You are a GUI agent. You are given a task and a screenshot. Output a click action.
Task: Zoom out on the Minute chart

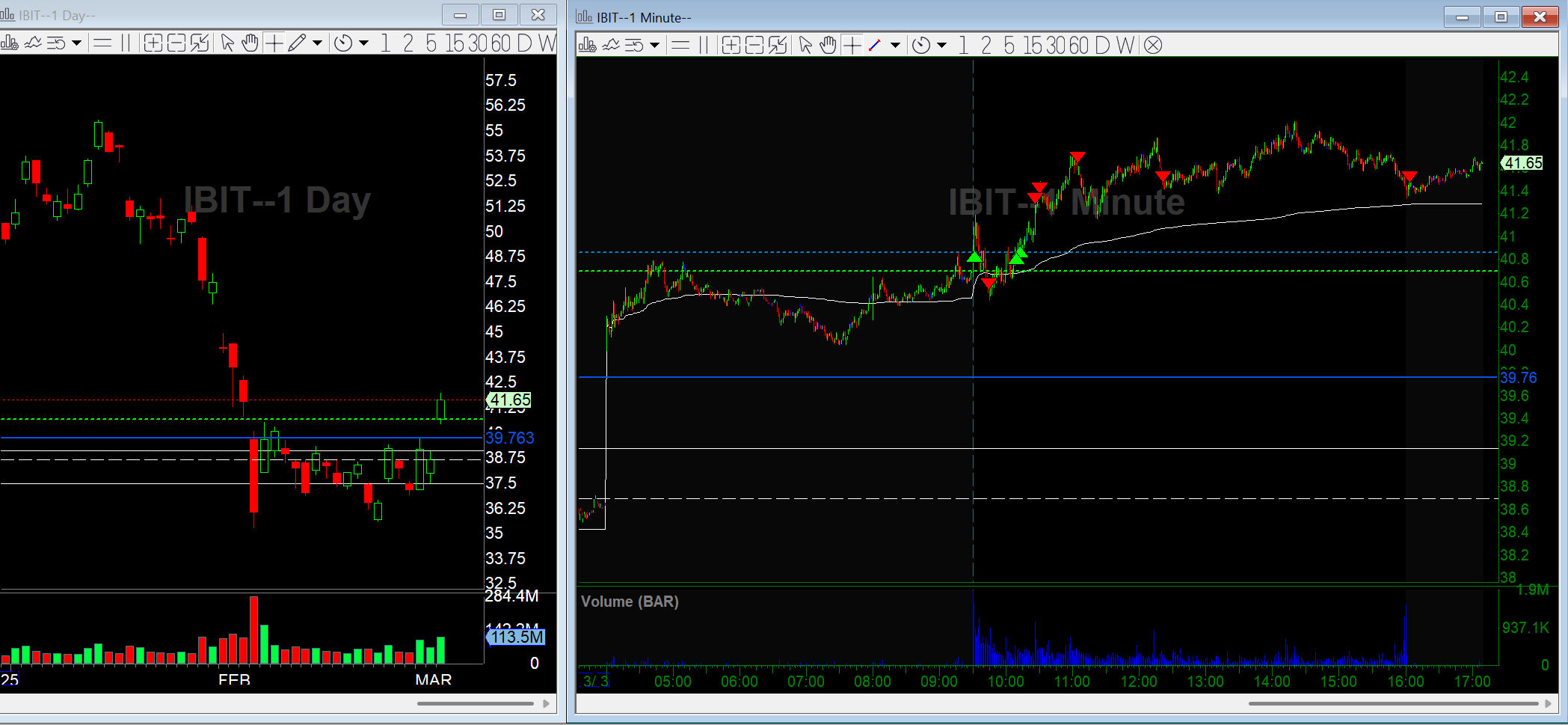(x=754, y=46)
